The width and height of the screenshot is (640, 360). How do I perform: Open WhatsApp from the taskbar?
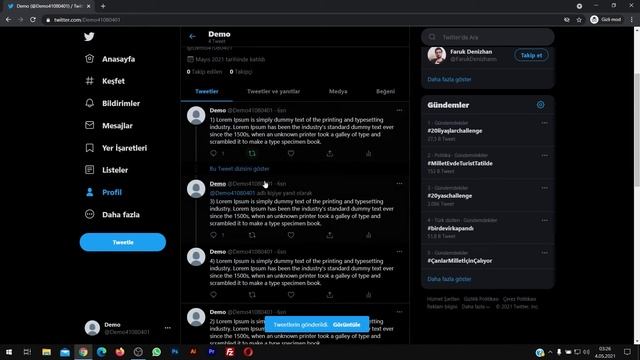[x=156, y=352]
